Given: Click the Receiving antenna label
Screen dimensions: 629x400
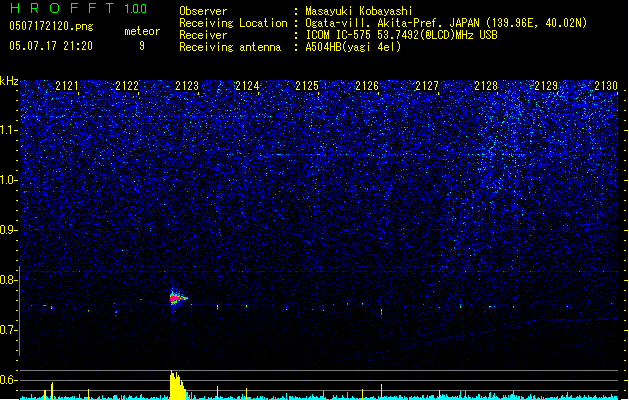Looking at the screenshot, I should 230,47.
